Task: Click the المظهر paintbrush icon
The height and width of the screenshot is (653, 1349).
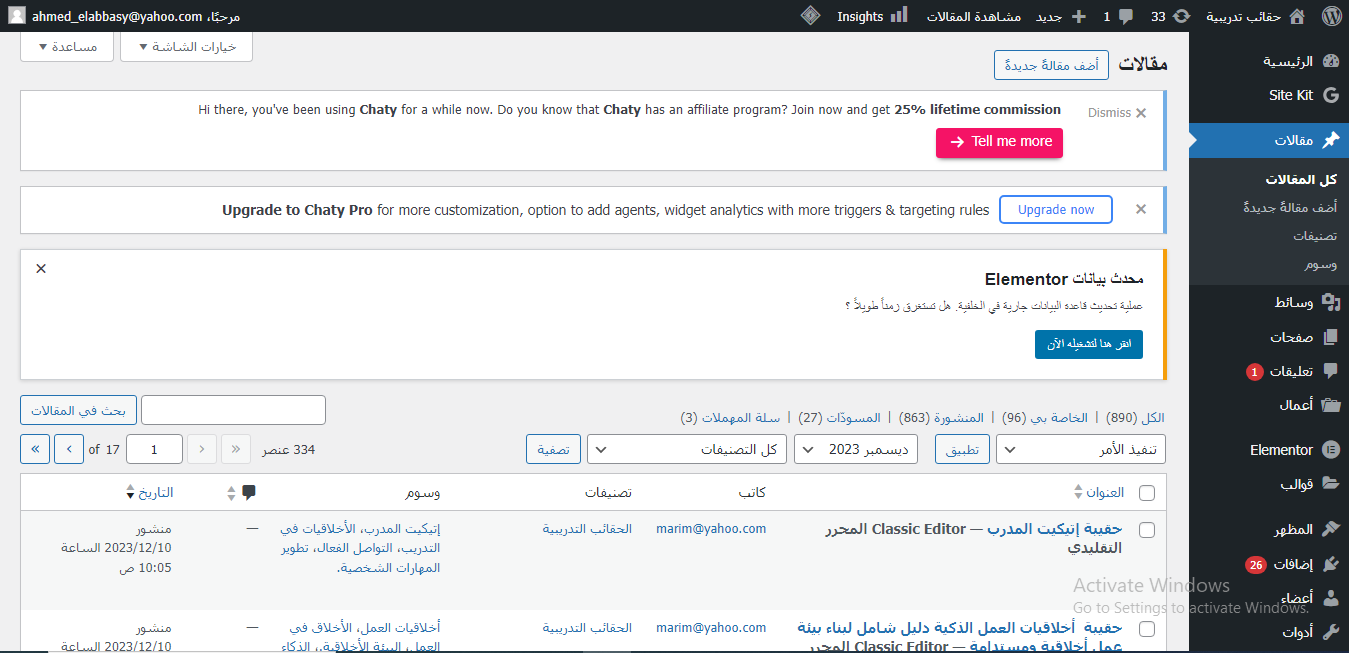Action: pyautogui.click(x=1330, y=529)
